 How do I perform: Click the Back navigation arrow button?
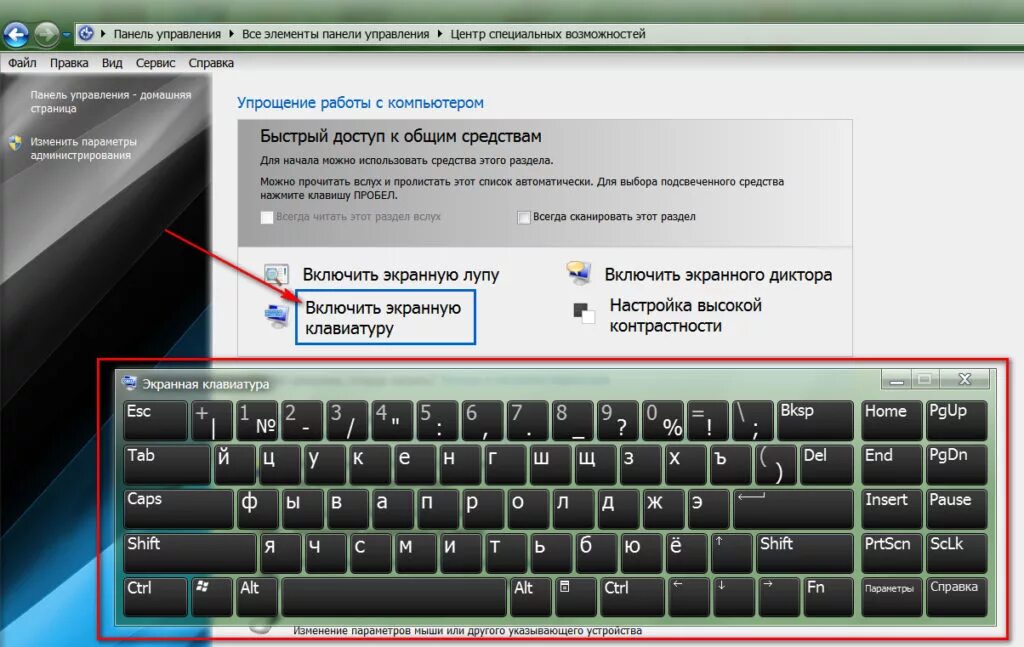[x=16, y=34]
